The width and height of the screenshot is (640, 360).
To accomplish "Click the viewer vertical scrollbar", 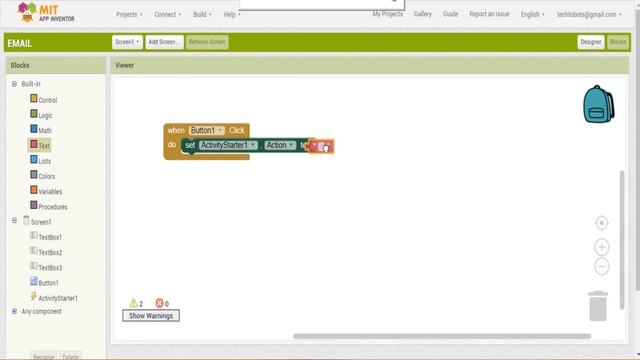I will point(622,240).
